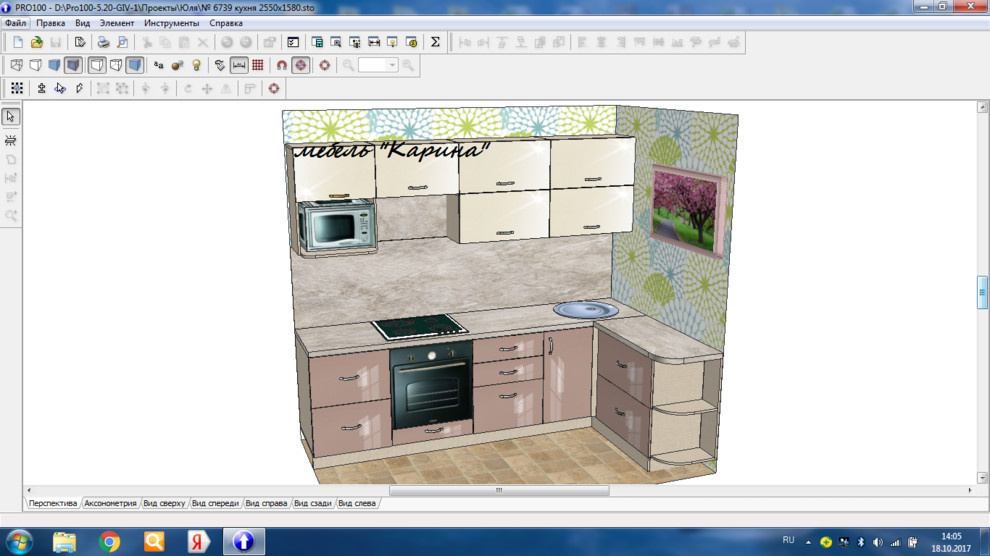990x556 pixels.
Task: Click the Sigma report icon
Action: pos(435,42)
